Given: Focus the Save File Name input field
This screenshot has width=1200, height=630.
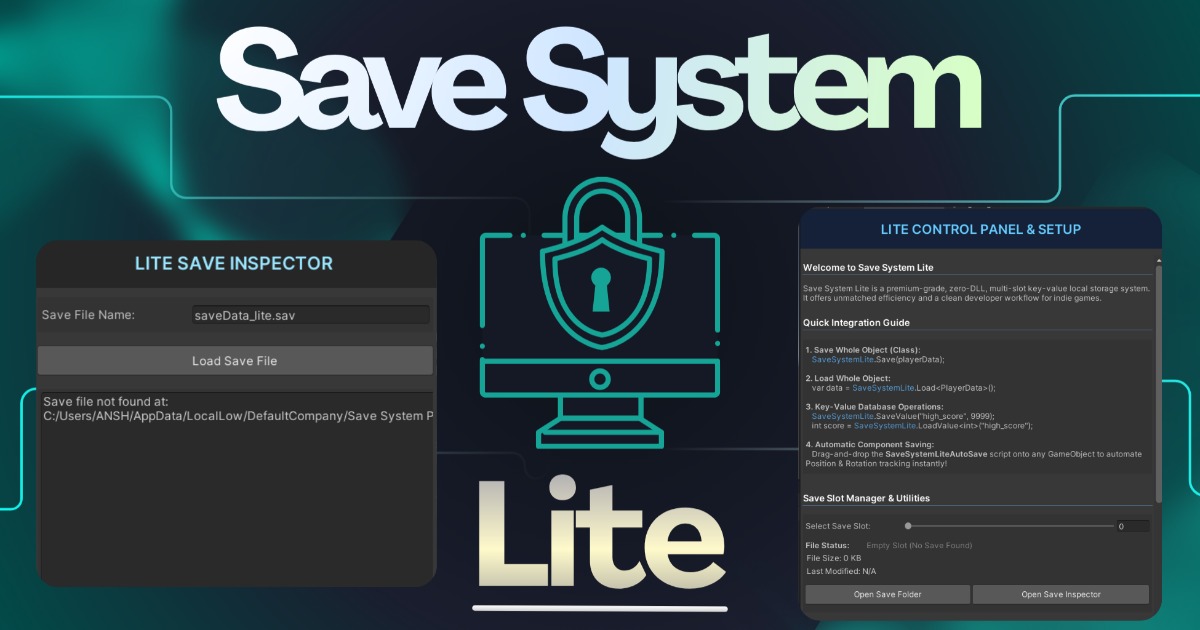Looking at the screenshot, I should [x=310, y=315].
